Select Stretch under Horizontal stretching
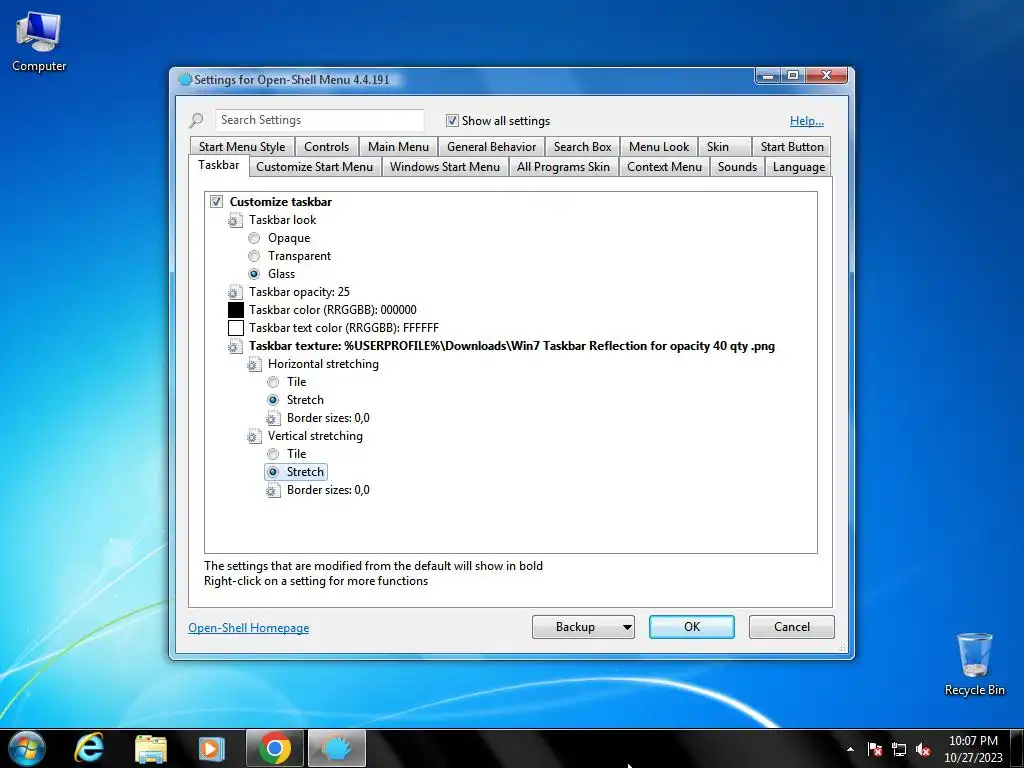Viewport: 1024px width, 768px height. point(273,400)
